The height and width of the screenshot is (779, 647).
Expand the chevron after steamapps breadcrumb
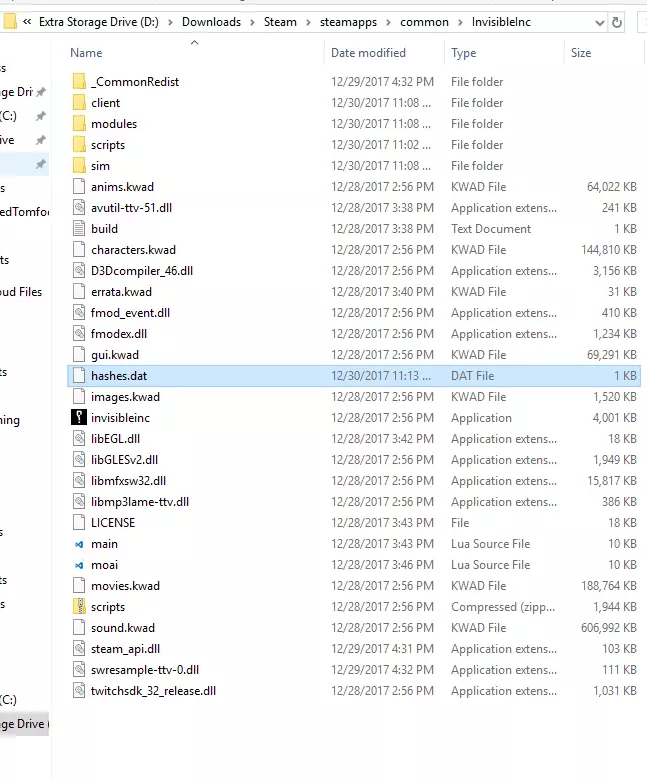pos(389,22)
